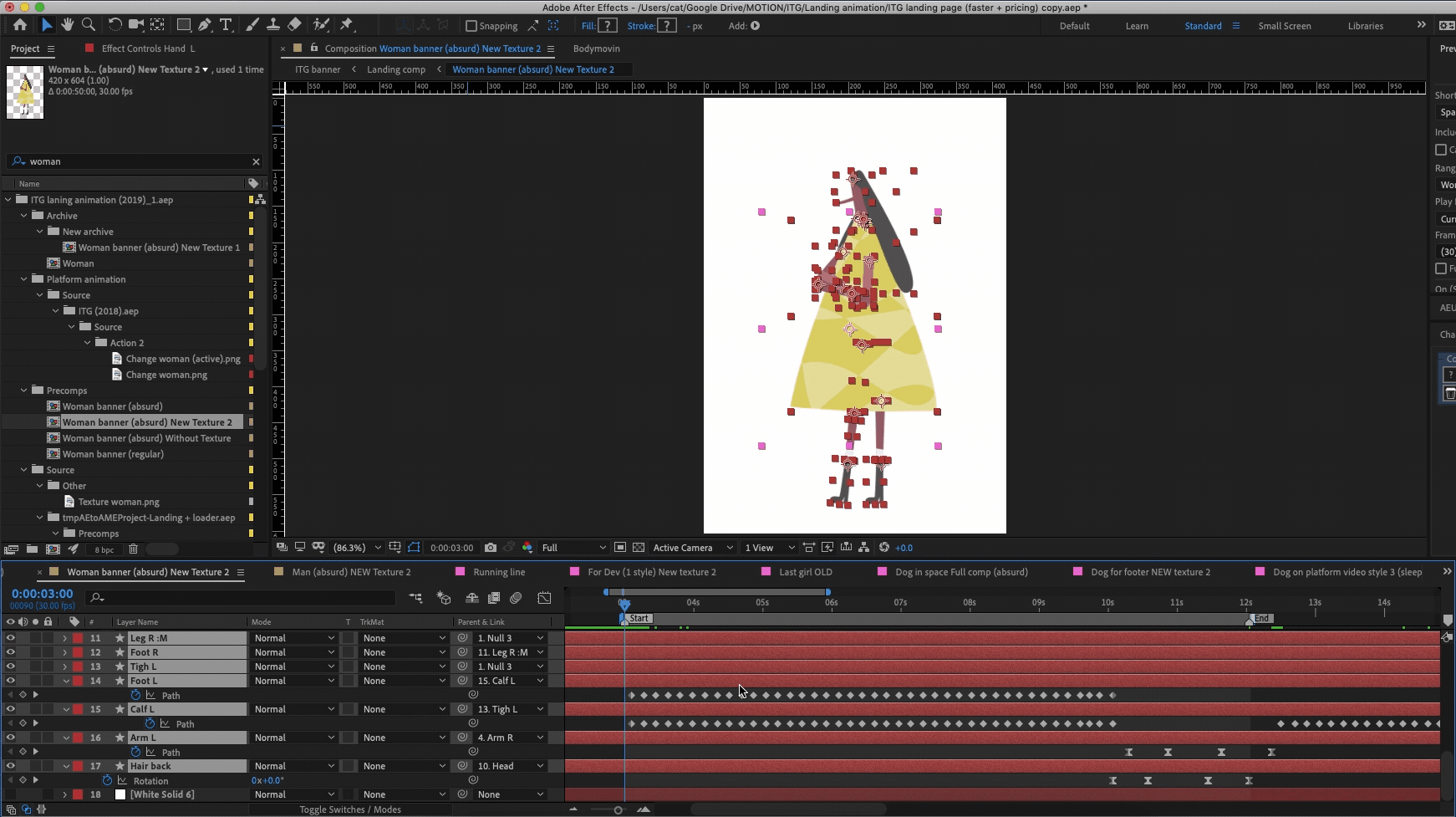Select the Pen tool
Screen dimensions: 1456x817
[205, 25]
